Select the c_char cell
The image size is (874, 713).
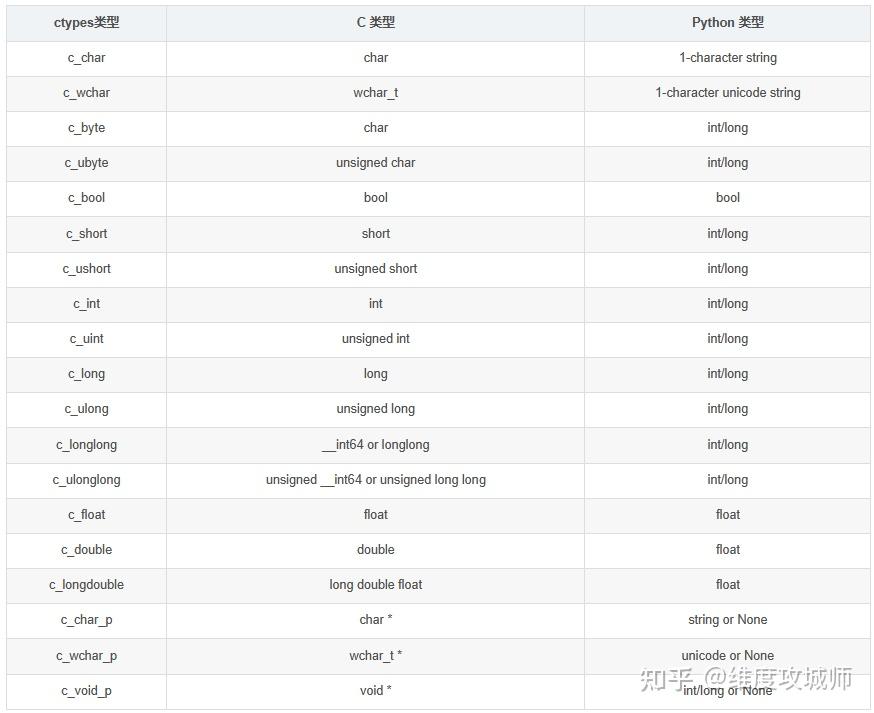click(x=86, y=57)
